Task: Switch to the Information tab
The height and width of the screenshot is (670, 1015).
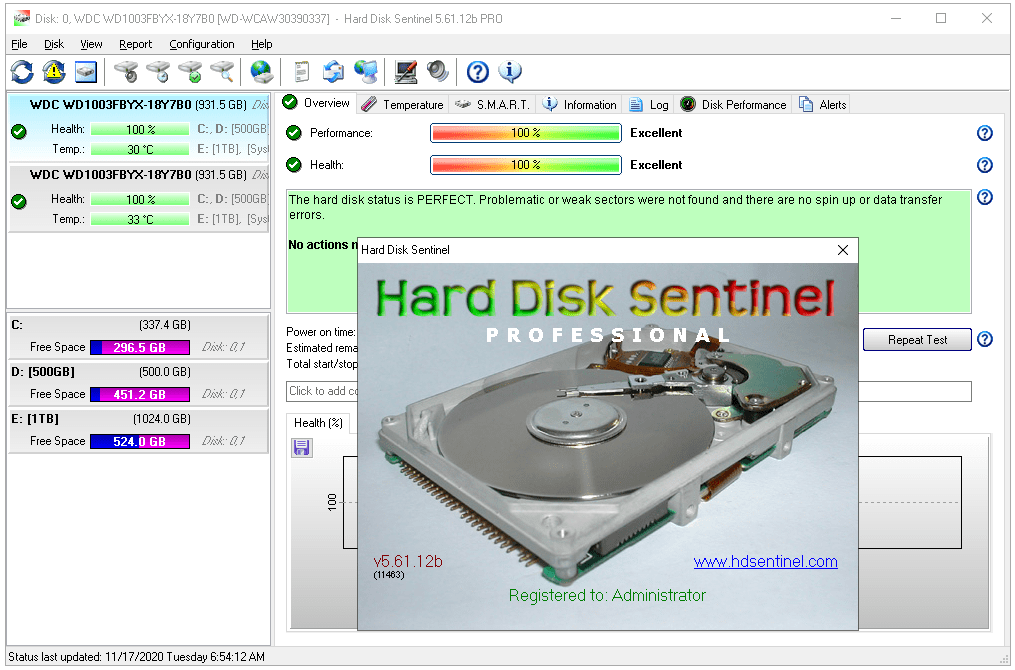Action: tap(579, 104)
